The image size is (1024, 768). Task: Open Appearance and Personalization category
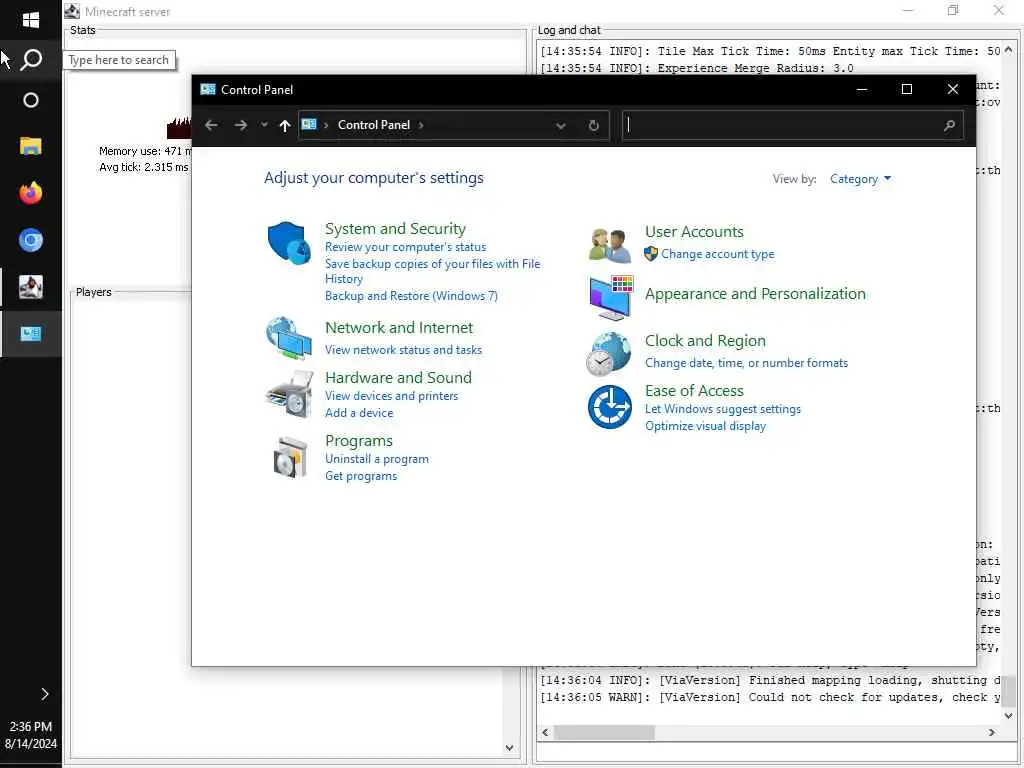[x=755, y=294]
